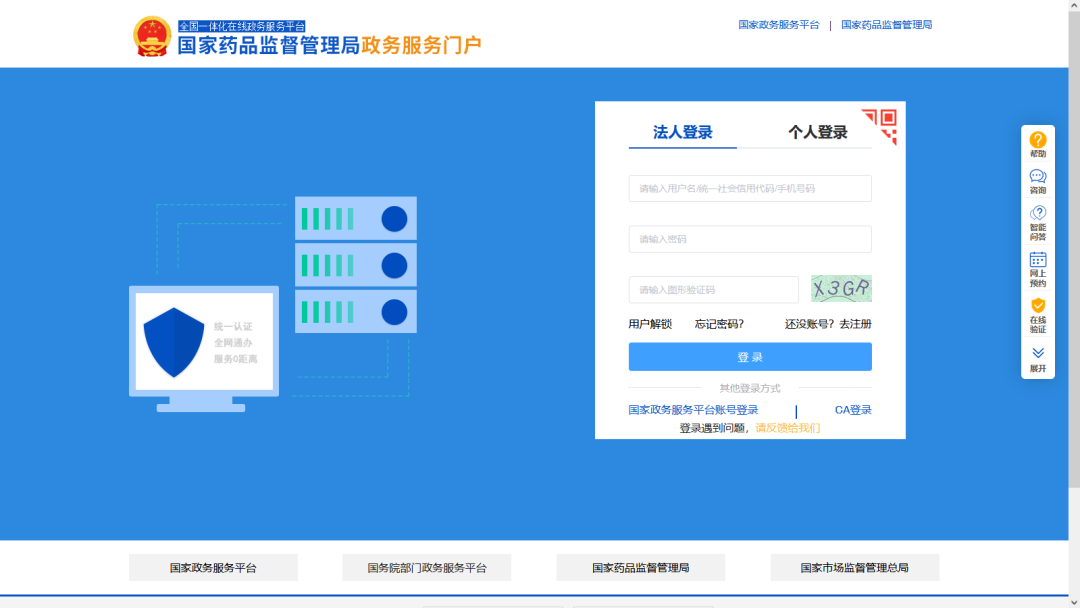Click the username input field
Viewport: 1080px width, 608px height.
(x=750, y=188)
